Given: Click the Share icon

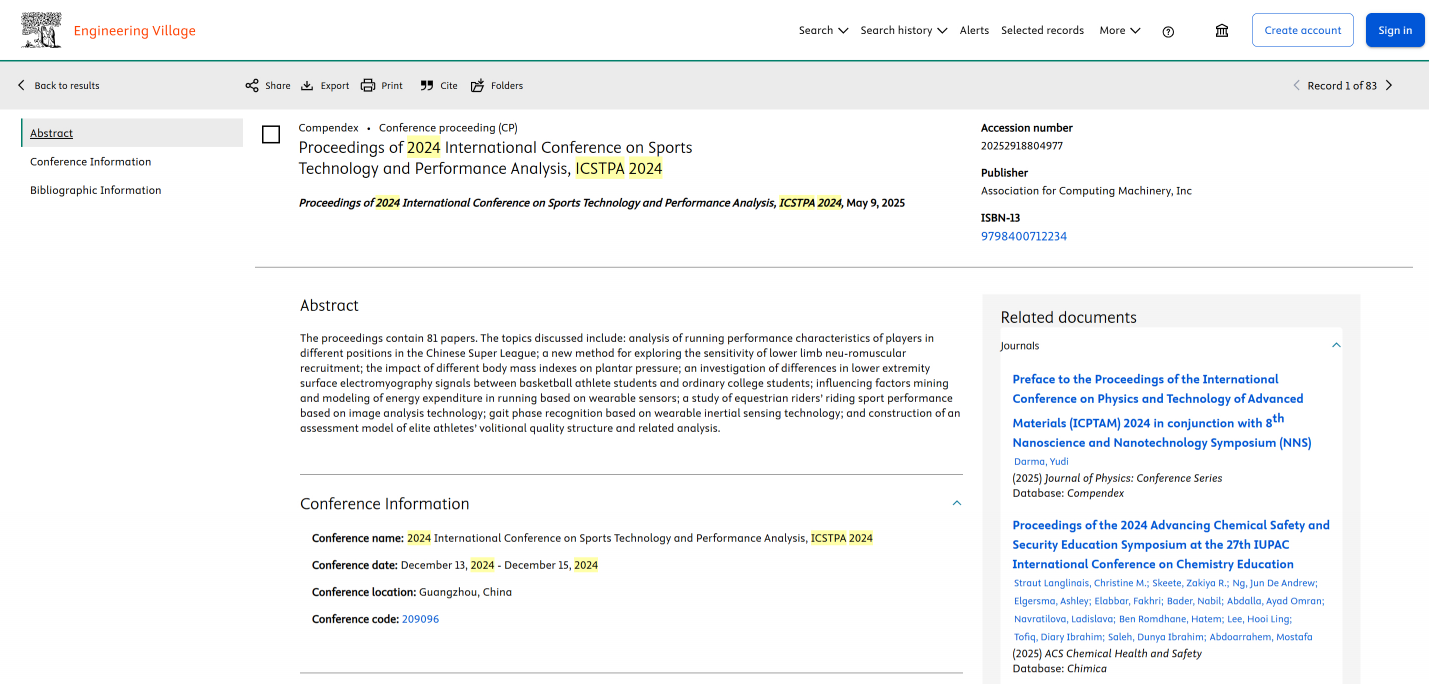Looking at the screenshot, I should tap(252, 86).
